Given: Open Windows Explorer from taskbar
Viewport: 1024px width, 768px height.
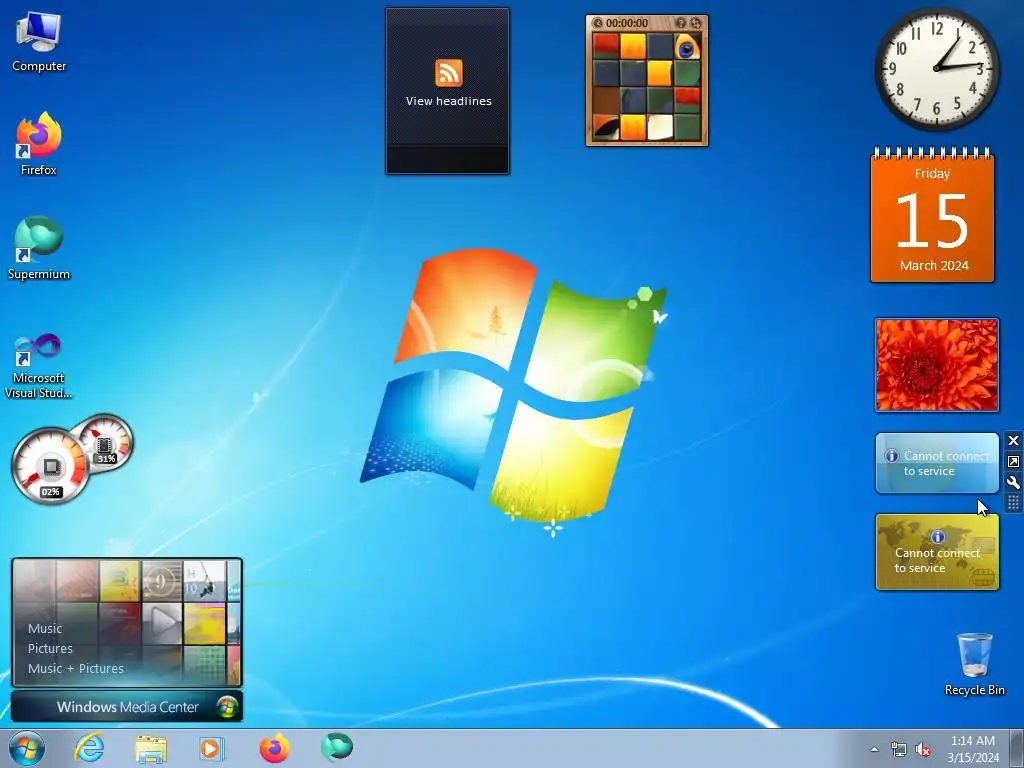Looking at the screenshot, I should point(151,748).
